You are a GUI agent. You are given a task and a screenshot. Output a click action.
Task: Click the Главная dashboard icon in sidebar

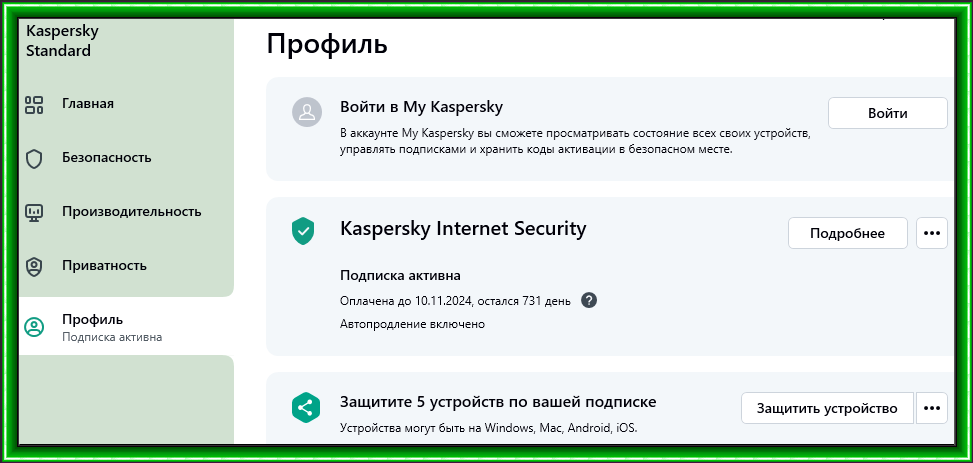tap(34, 104)
